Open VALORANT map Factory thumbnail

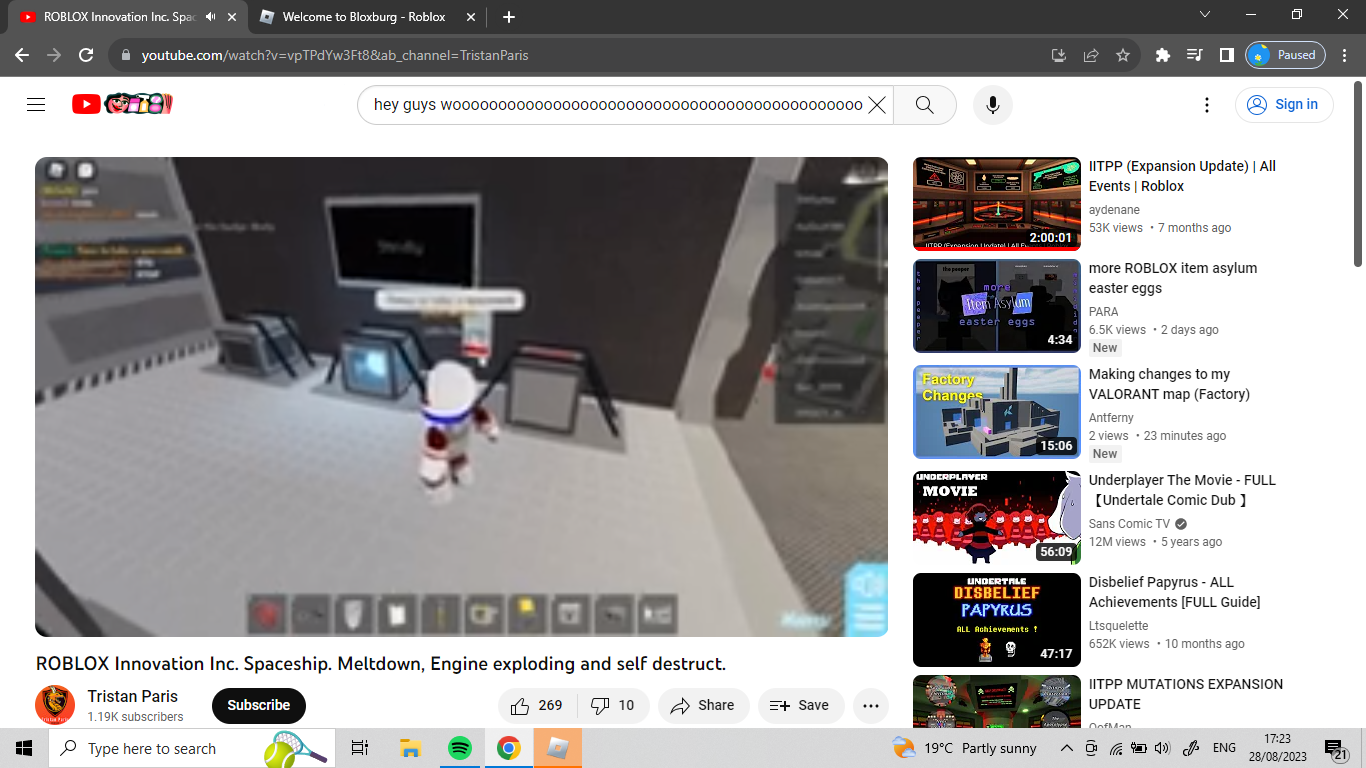[x=997, y=412]
